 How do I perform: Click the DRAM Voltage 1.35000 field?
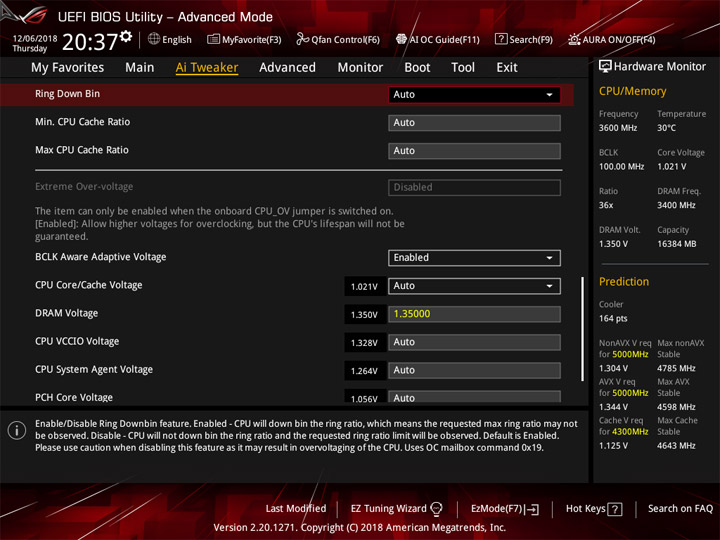coord(474,314)
